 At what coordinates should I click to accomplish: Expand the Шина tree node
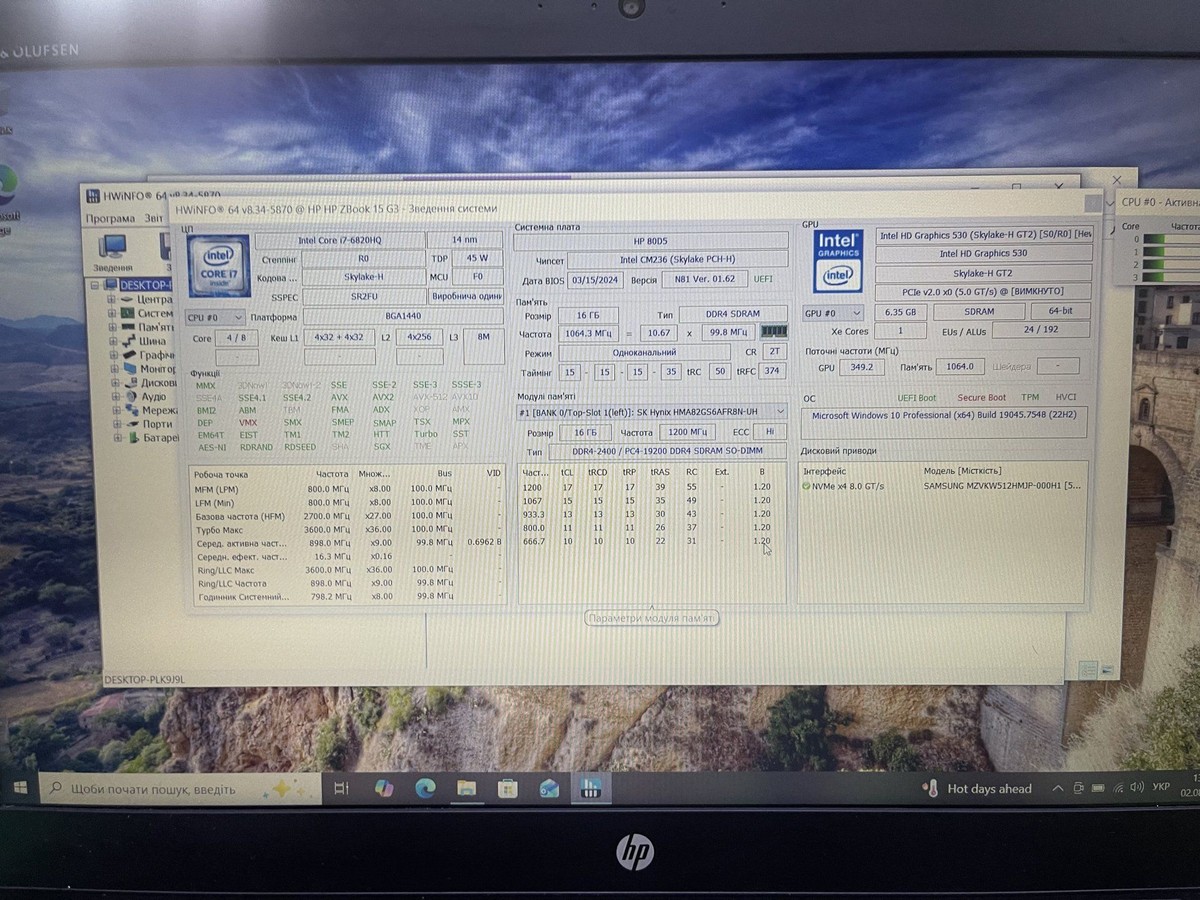(113, 341)
